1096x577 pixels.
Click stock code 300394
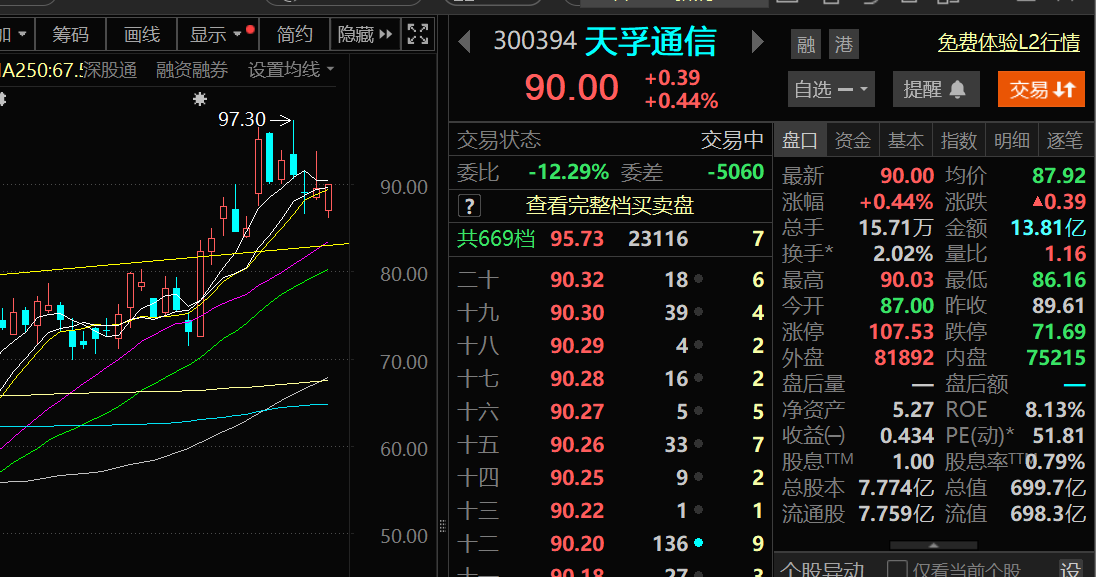click(535, 41)
